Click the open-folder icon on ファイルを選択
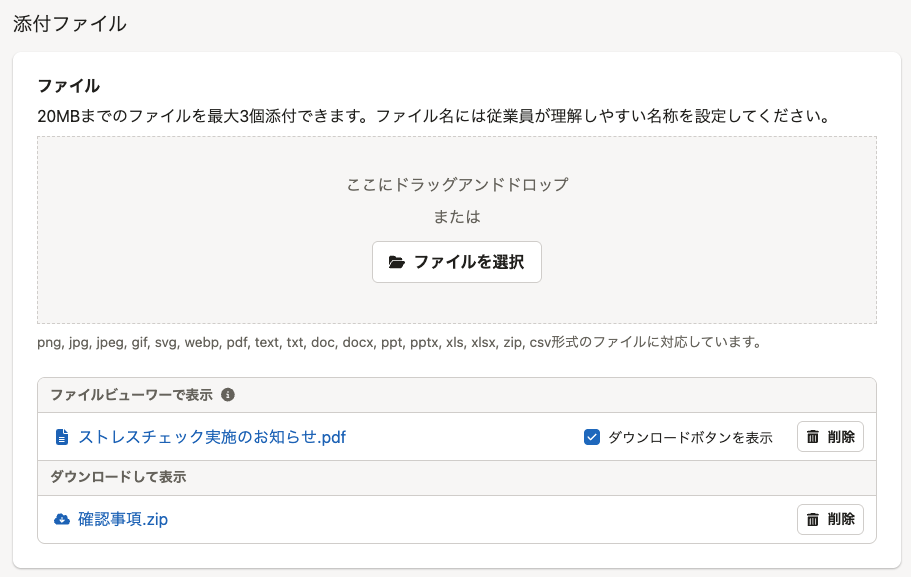 [396, 262]
